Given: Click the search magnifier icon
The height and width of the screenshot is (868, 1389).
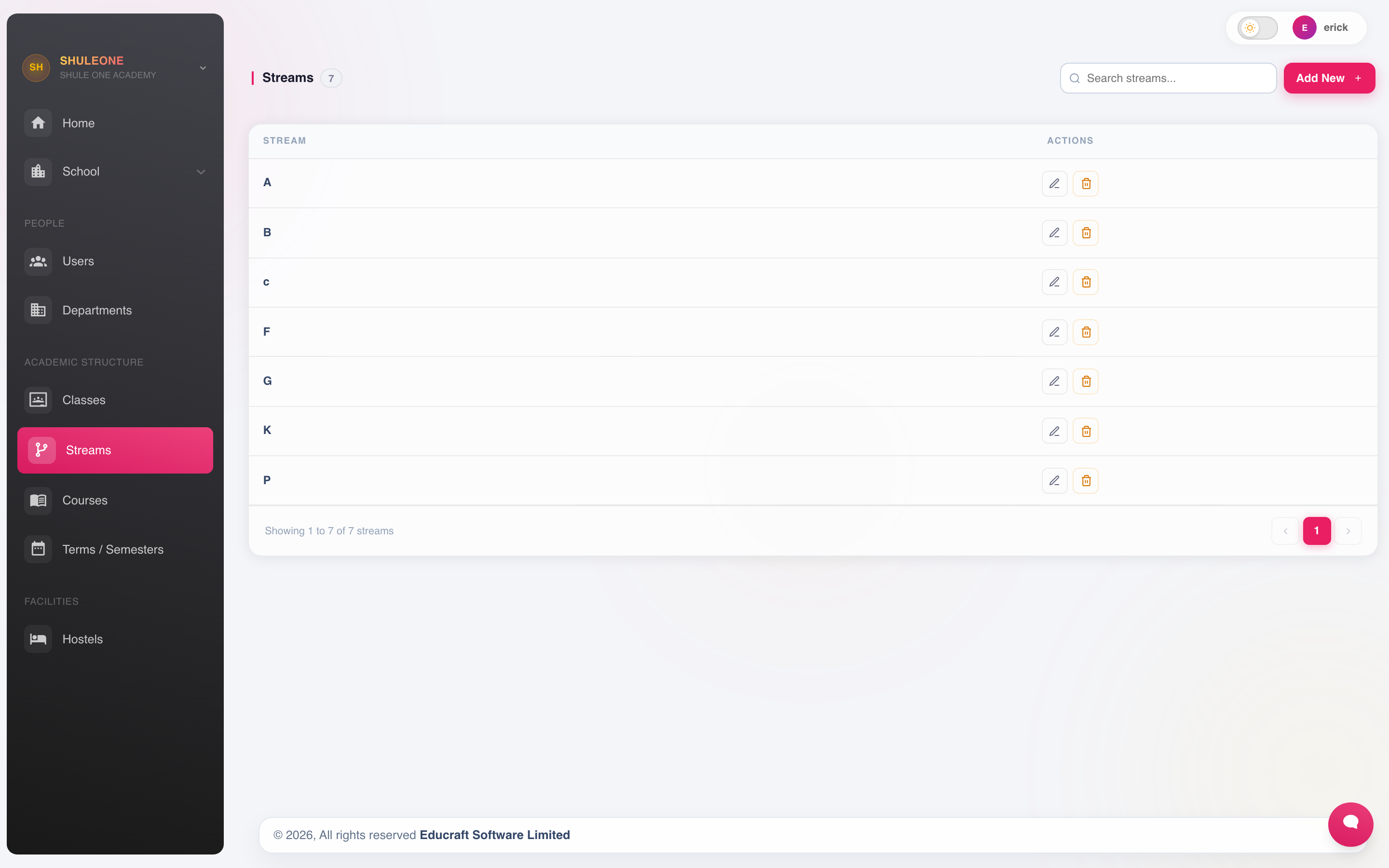Looking at the screenshot, I should tap(1075, 78).
